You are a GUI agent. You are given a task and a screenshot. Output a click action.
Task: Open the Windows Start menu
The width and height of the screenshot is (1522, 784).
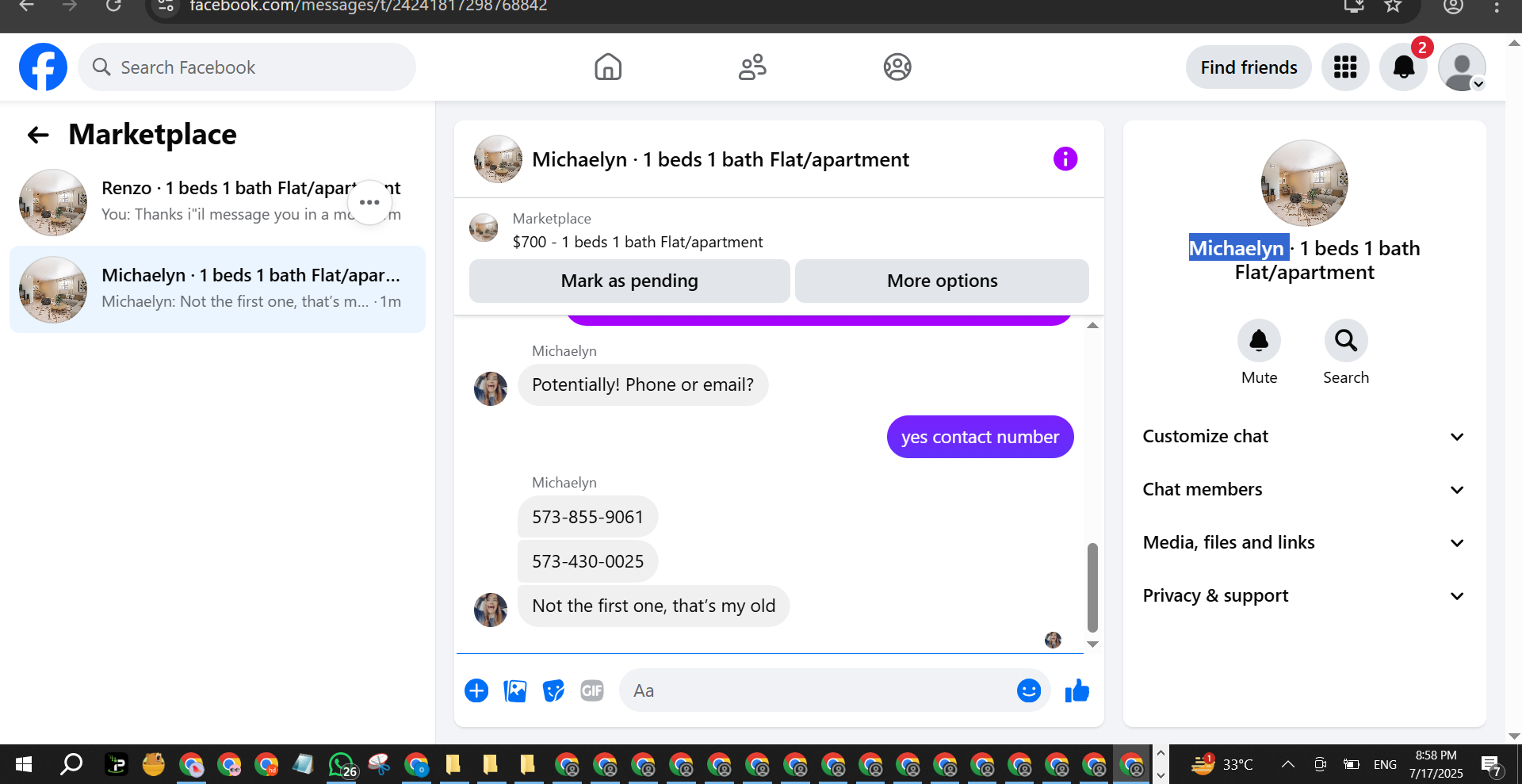(24, 765)
